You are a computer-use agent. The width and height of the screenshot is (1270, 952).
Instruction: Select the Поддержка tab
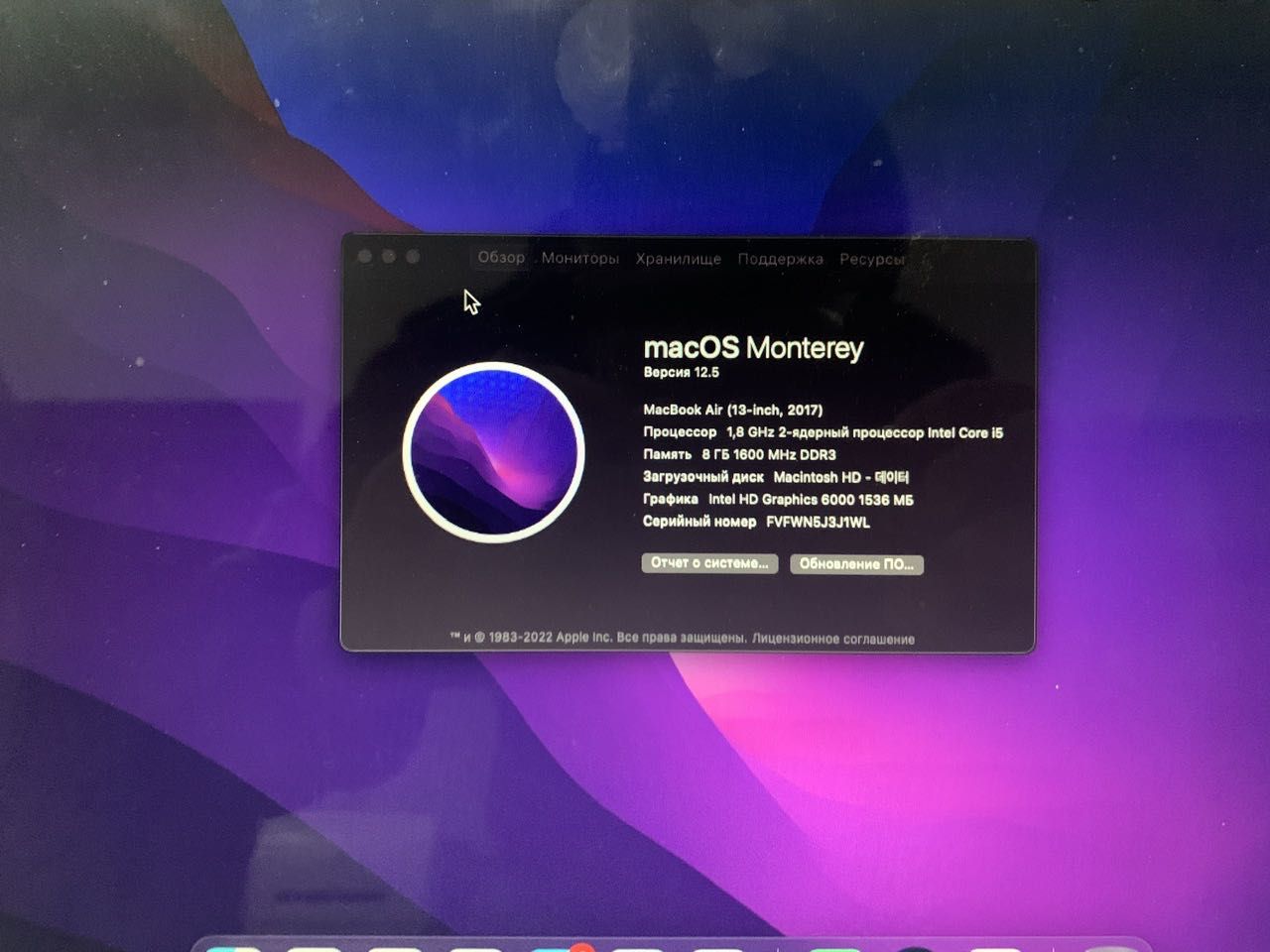tap(781, 259)
